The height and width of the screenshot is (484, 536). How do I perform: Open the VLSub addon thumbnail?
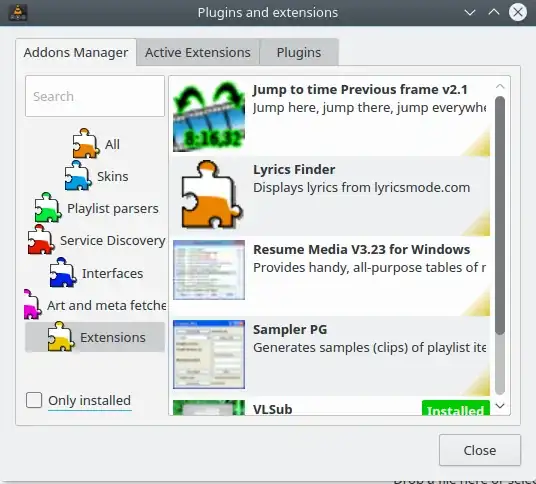pos(209,408)
